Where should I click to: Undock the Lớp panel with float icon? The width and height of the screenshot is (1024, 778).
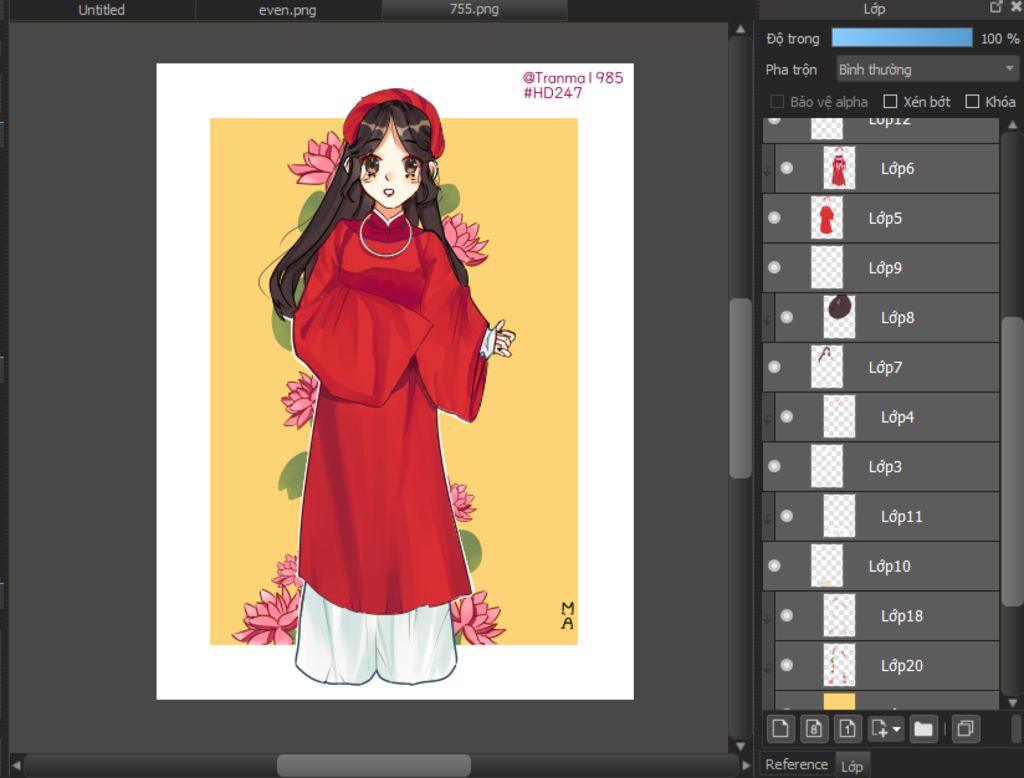click(995, 7)
